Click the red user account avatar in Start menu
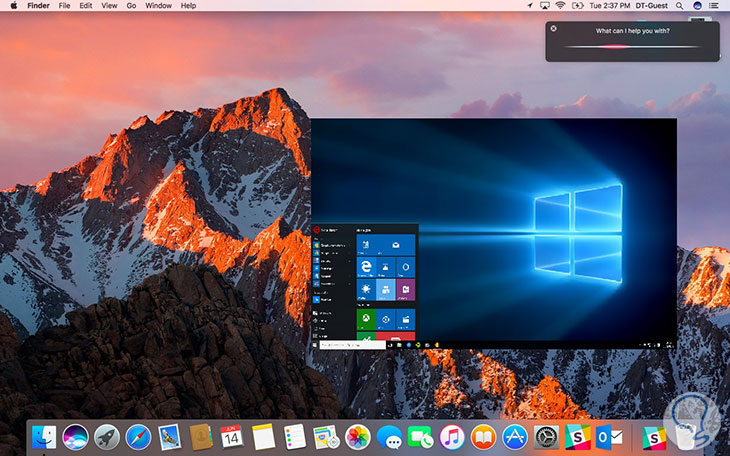Viewport: 730px width, 456px height. (317, 230)
